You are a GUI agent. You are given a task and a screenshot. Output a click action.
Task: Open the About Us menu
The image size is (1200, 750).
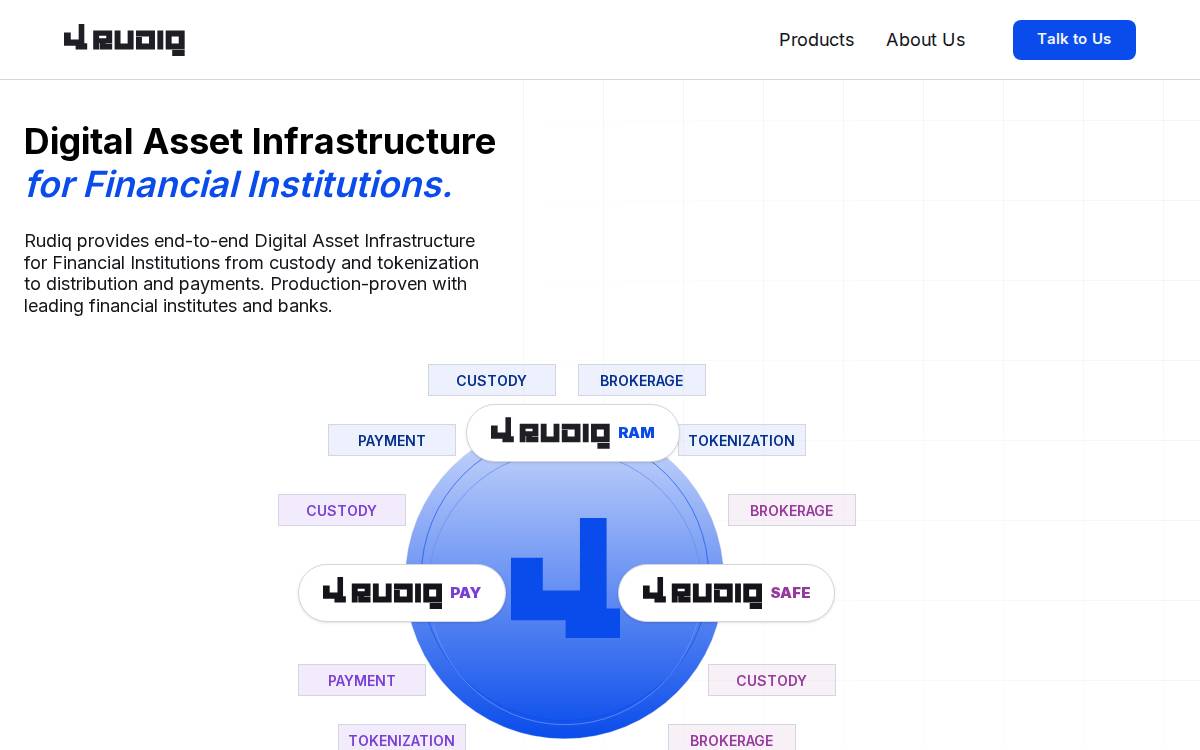925,40
